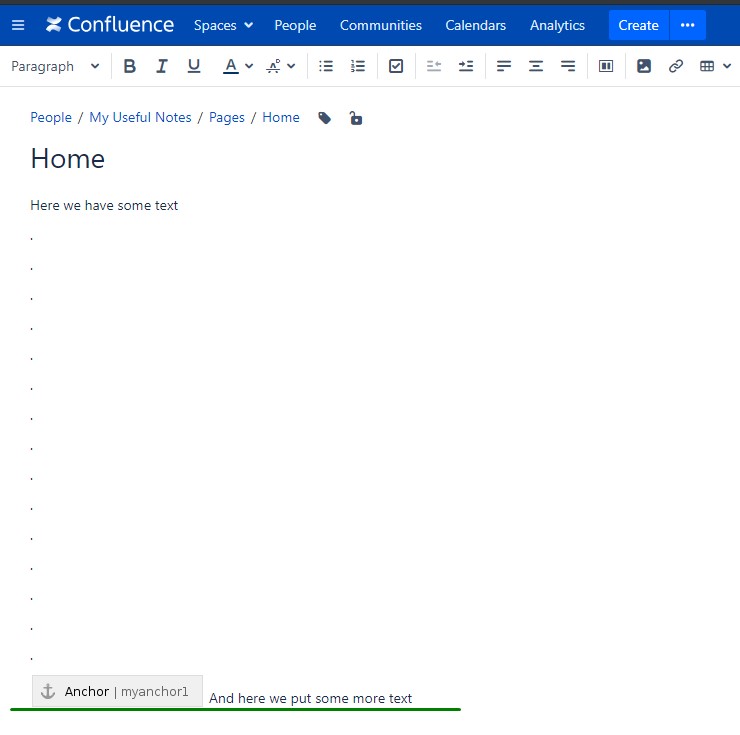Align text to center
The width and height of the screenshot is (740, 735).
pyautogui.click(x=536, y=66)
